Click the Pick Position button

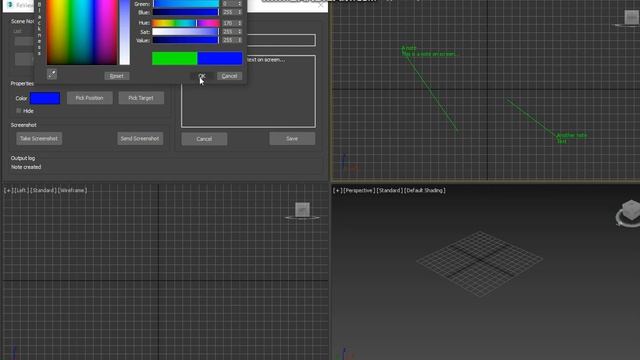coord(90,98)
